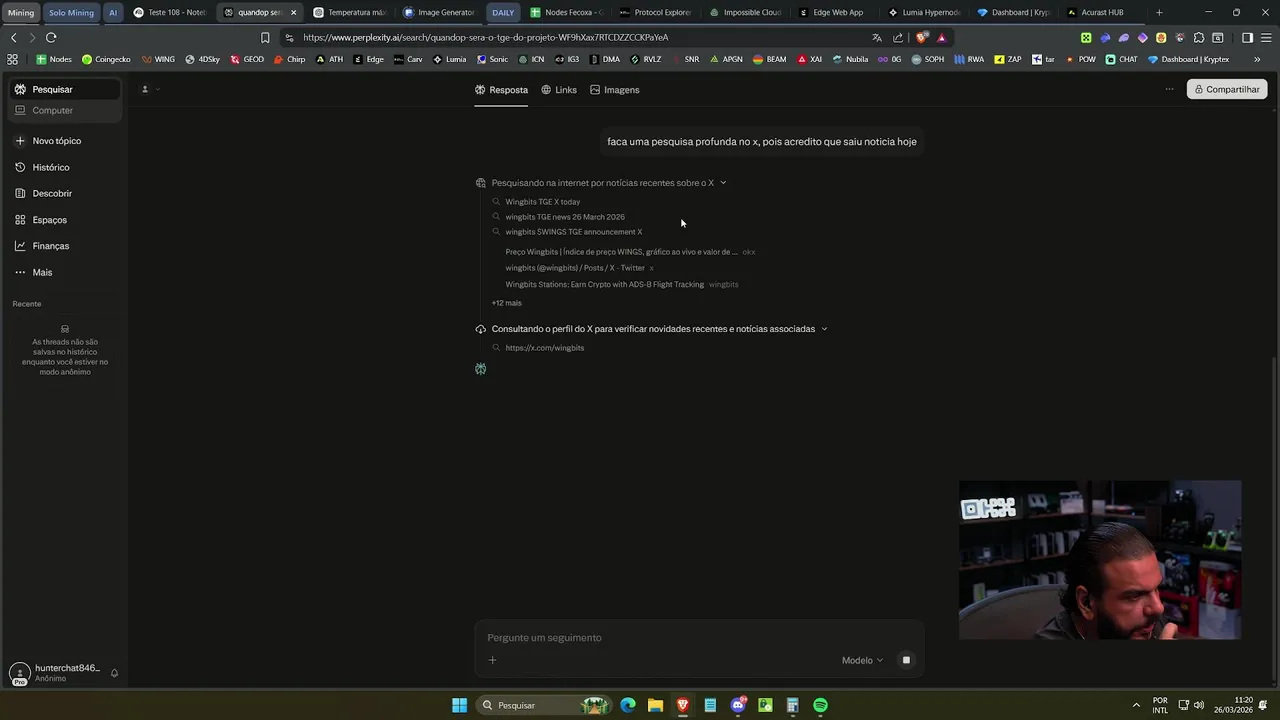
Task: Open 'Wingbits Stations: Earn Crypto' source link
Action: tap(621, 284)
